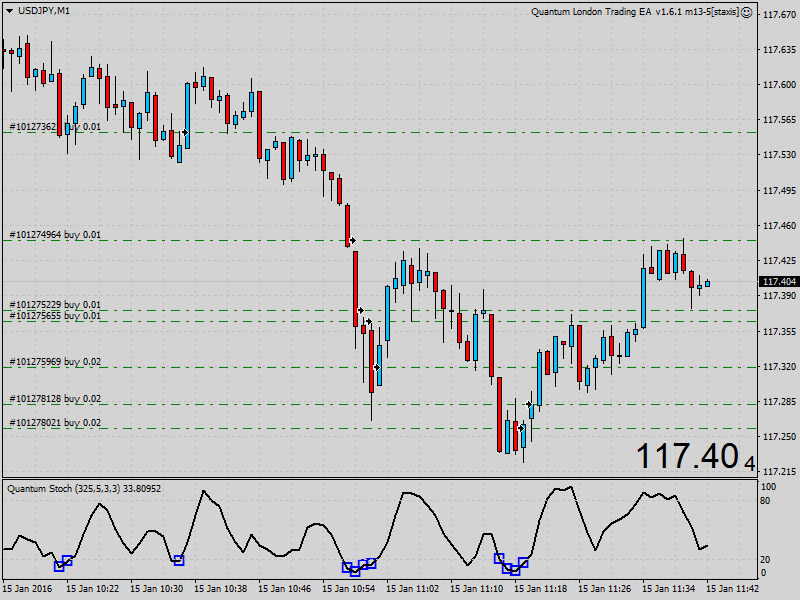
Task: Select order #101273622 buy 0.01 line label
Action: pos(55,127)
